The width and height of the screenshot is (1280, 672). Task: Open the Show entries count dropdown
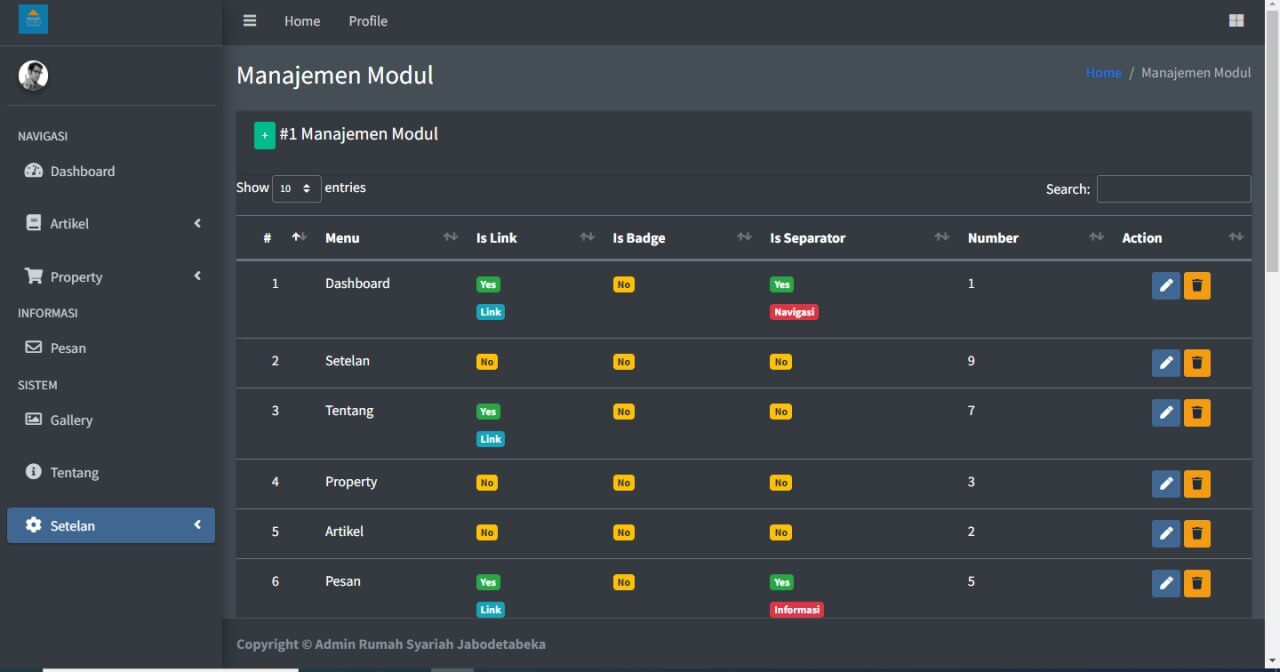pyautogui.click(x=296, y=189)
